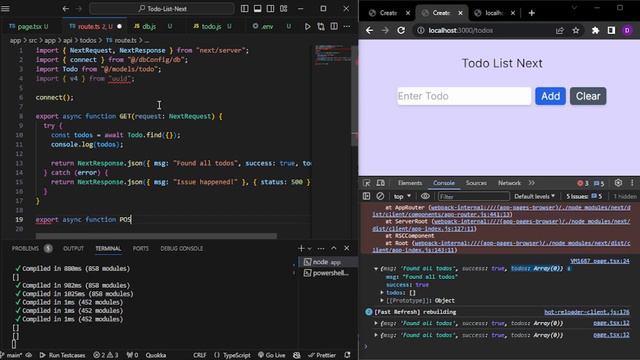Image resolution: width=640 pixels, height=360 pixels.
Task: Click the Enter Todo input field
Action: click(x=464, y=96)
